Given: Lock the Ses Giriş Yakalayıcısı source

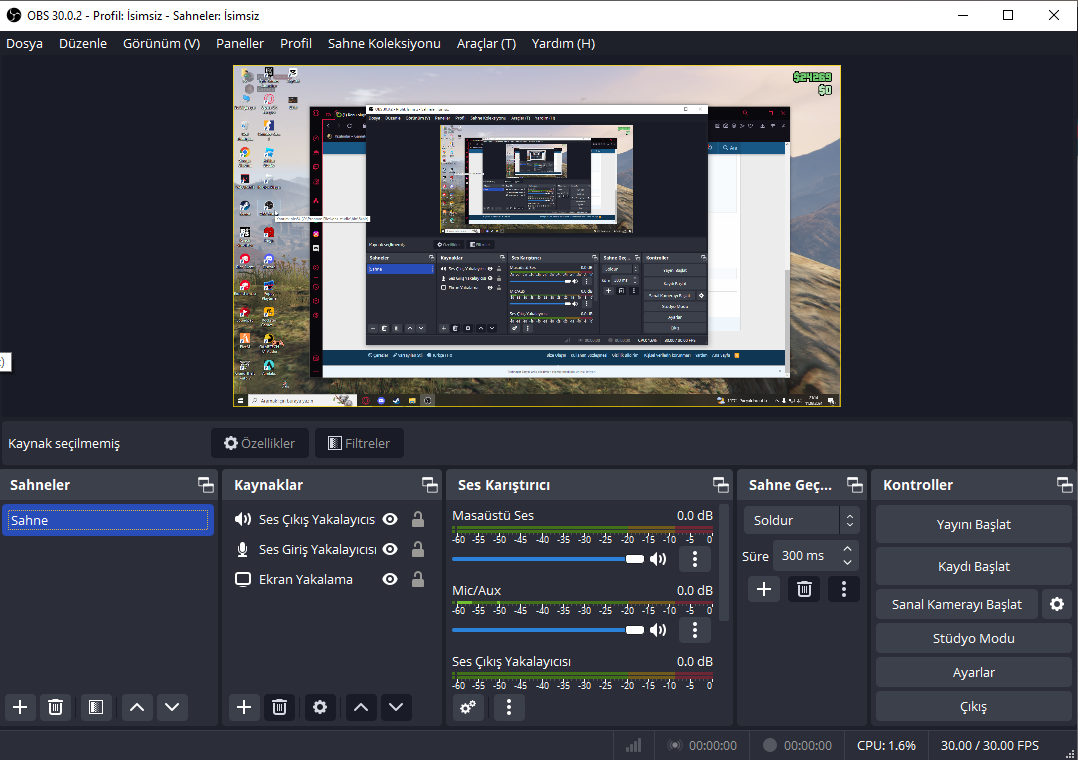Looking at the screenshot, I should [417, 549].
